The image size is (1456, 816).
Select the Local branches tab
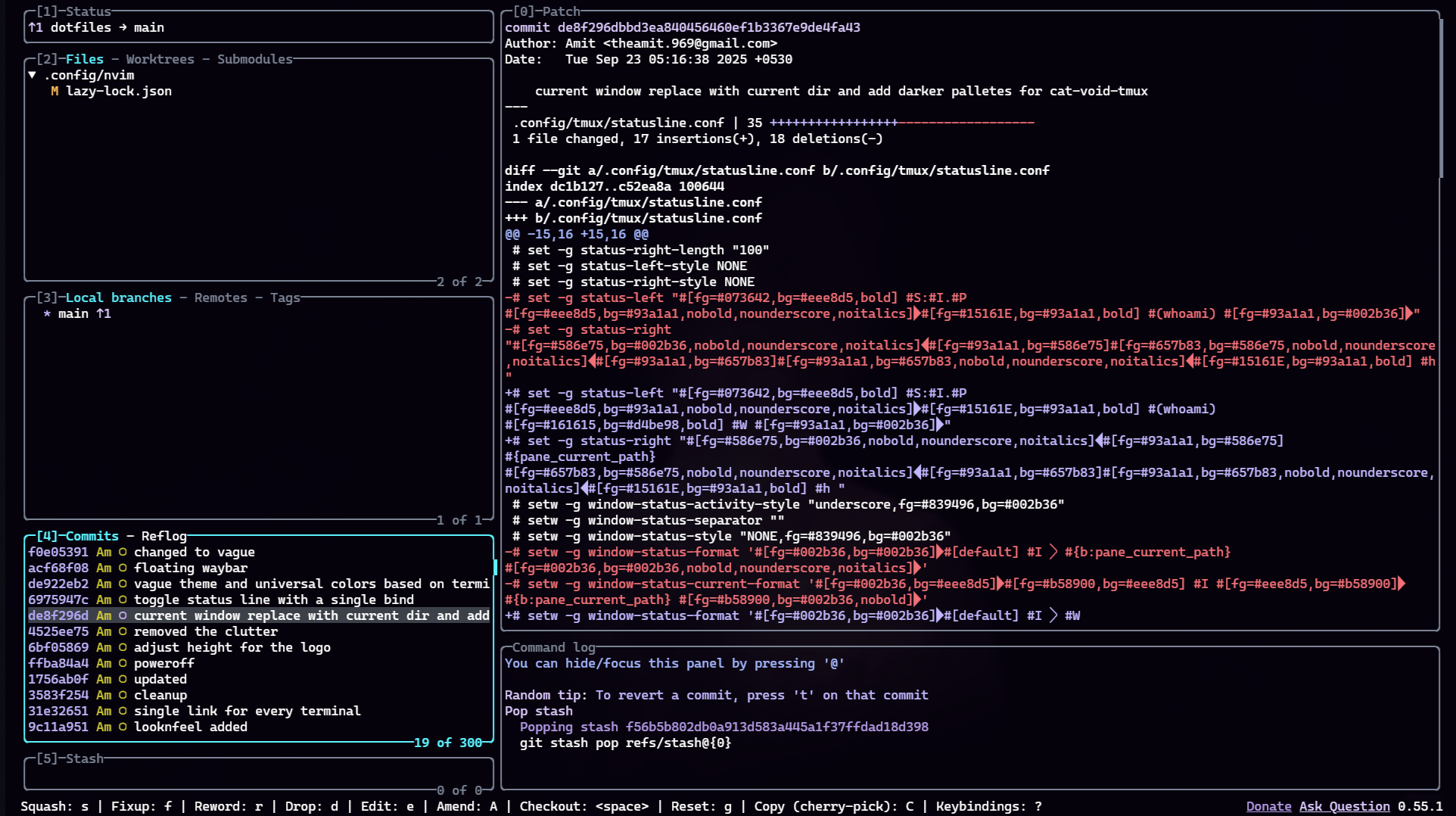coord(119,297)
